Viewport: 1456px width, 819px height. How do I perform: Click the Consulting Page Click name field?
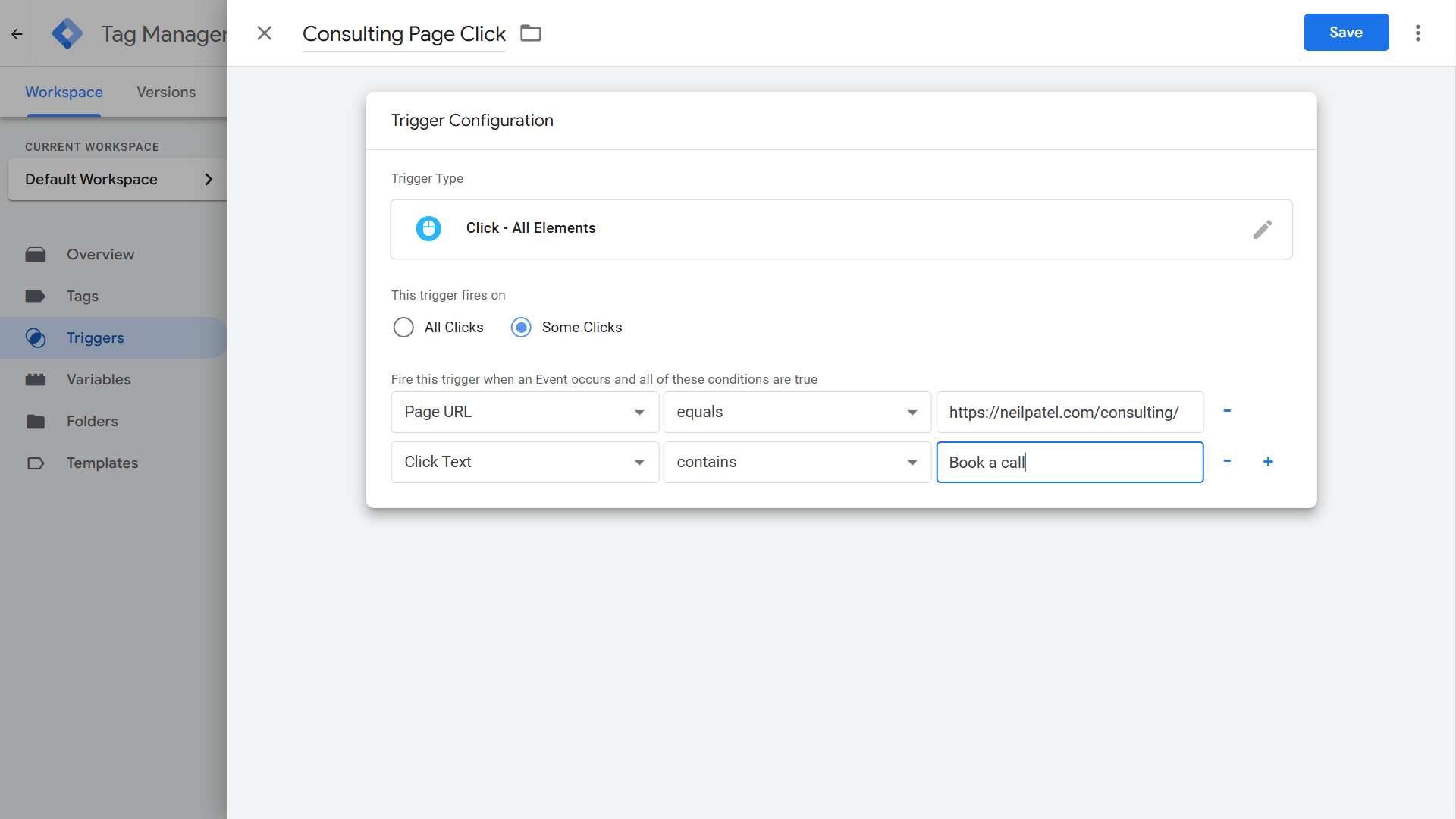[x=403, y=34]
